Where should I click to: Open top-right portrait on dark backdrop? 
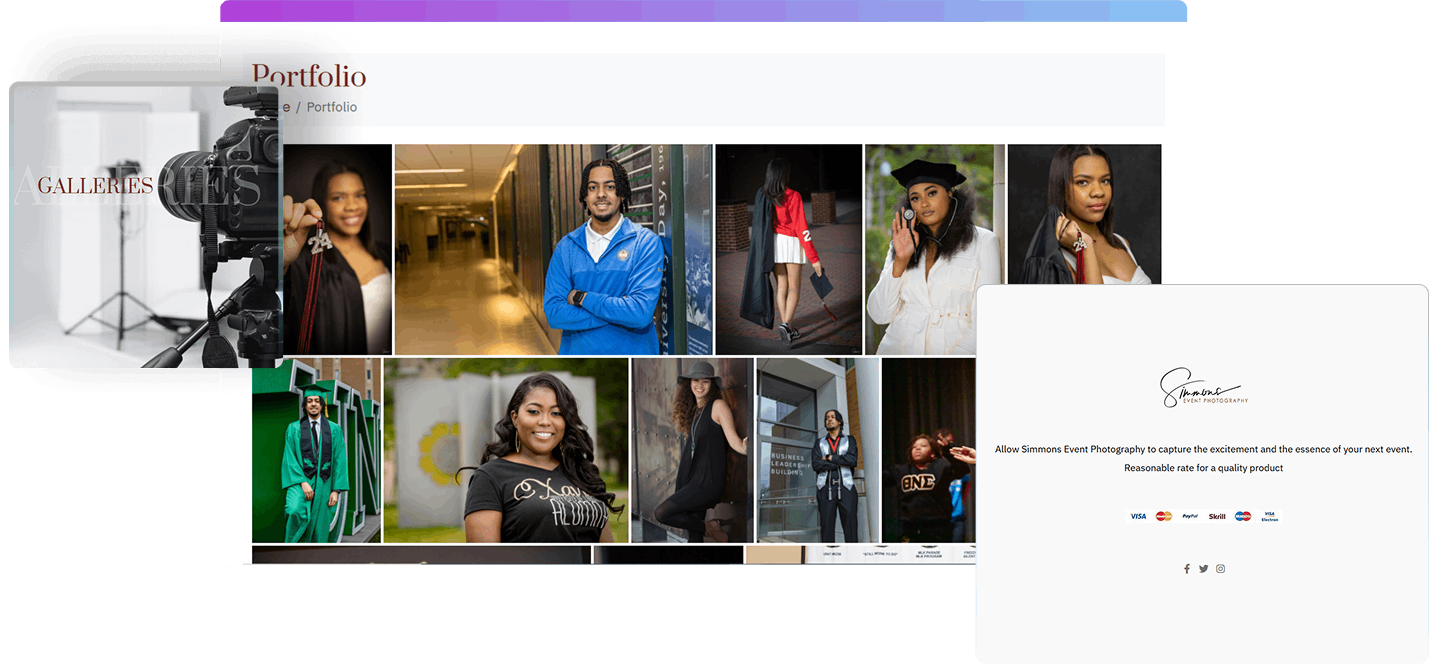pos(1085,214)
